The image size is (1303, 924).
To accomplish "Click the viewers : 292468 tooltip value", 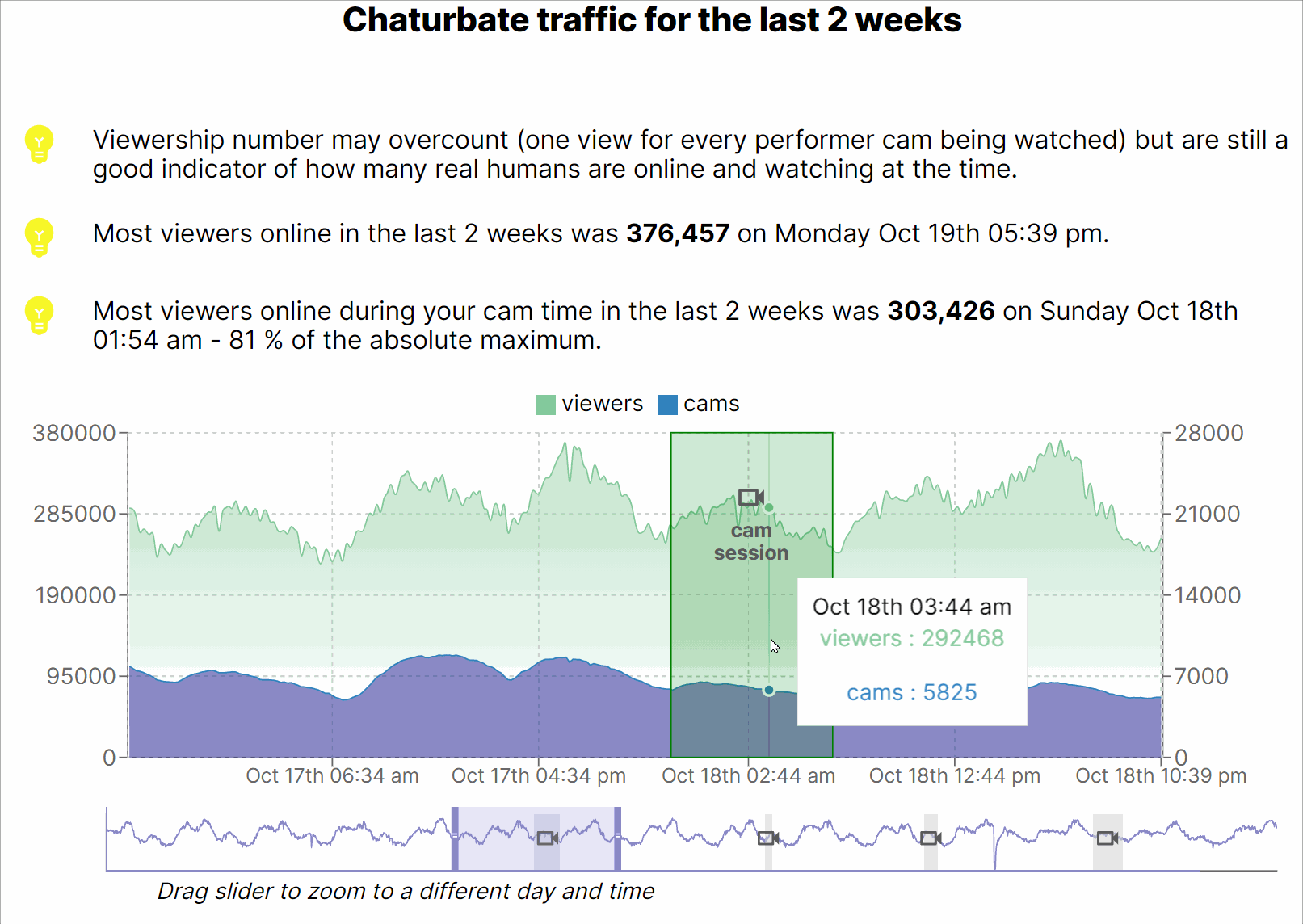I will click(912, 638).
